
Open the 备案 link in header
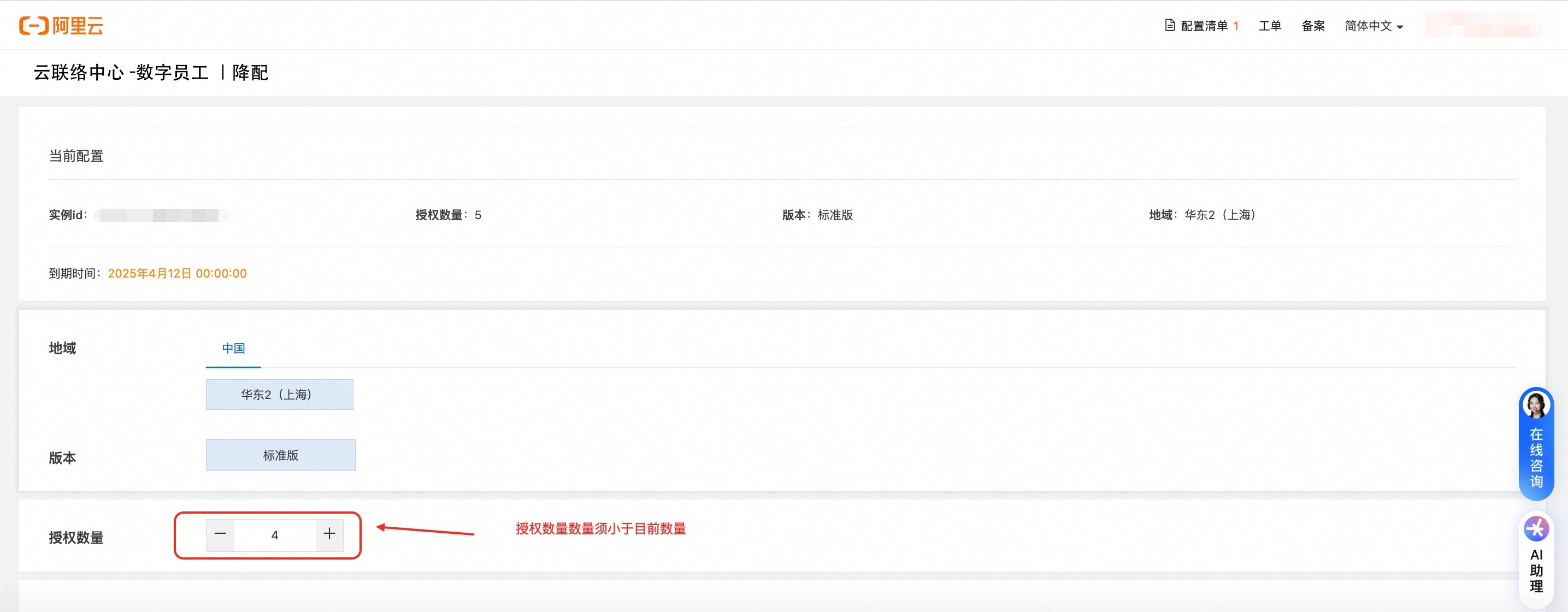1313,26
